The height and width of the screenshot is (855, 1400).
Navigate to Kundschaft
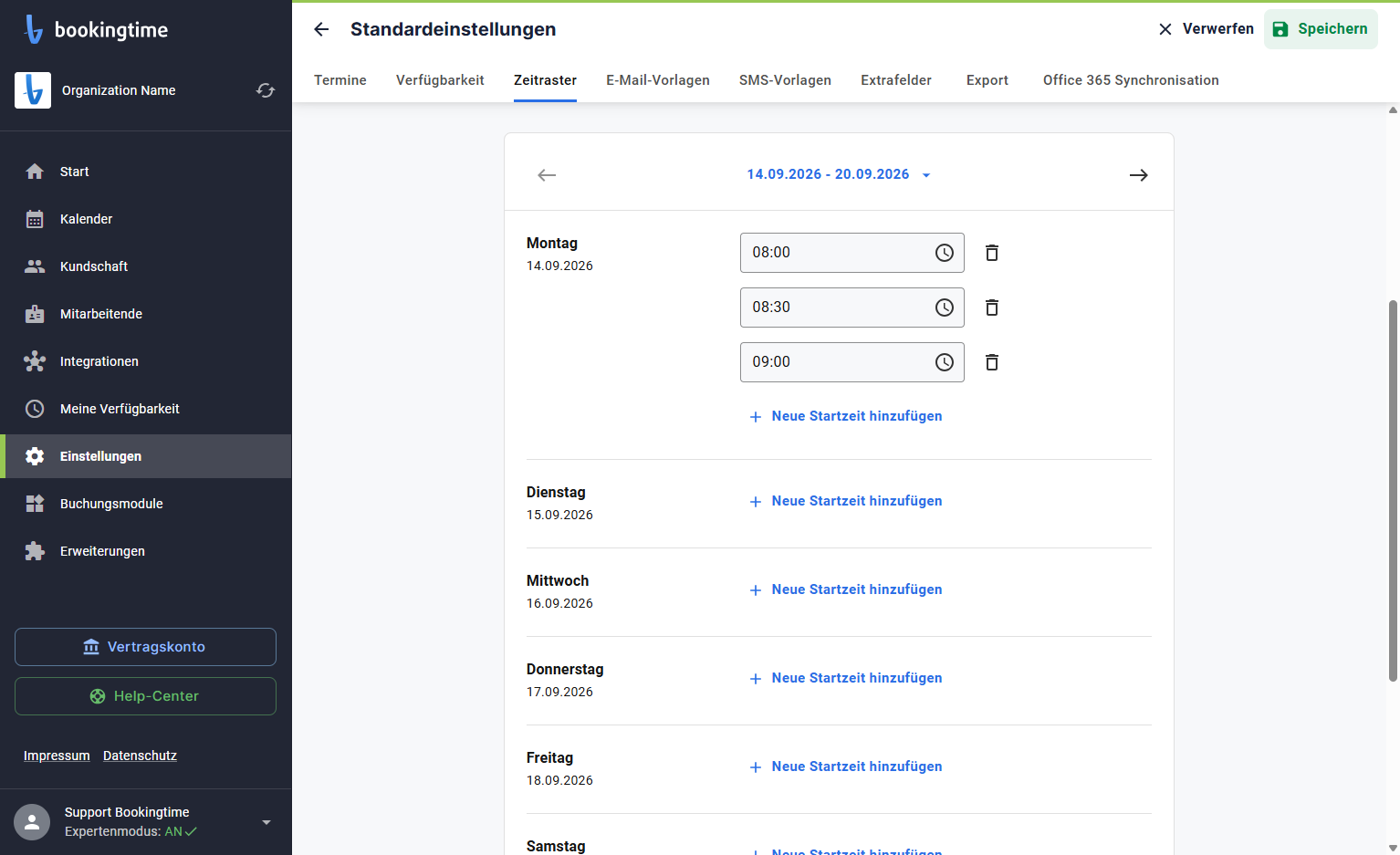[146, 266]
